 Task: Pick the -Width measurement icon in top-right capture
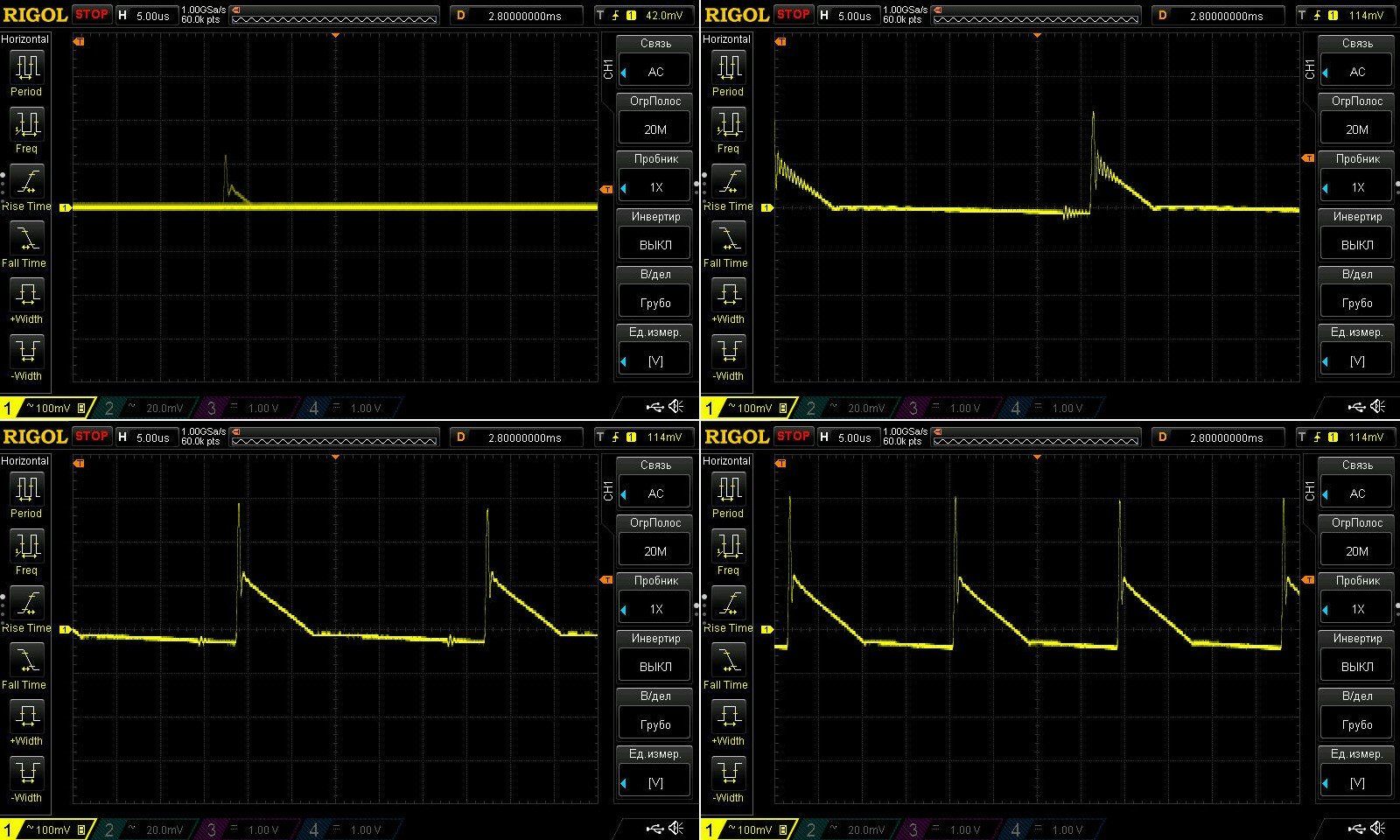tap(728, 352)
